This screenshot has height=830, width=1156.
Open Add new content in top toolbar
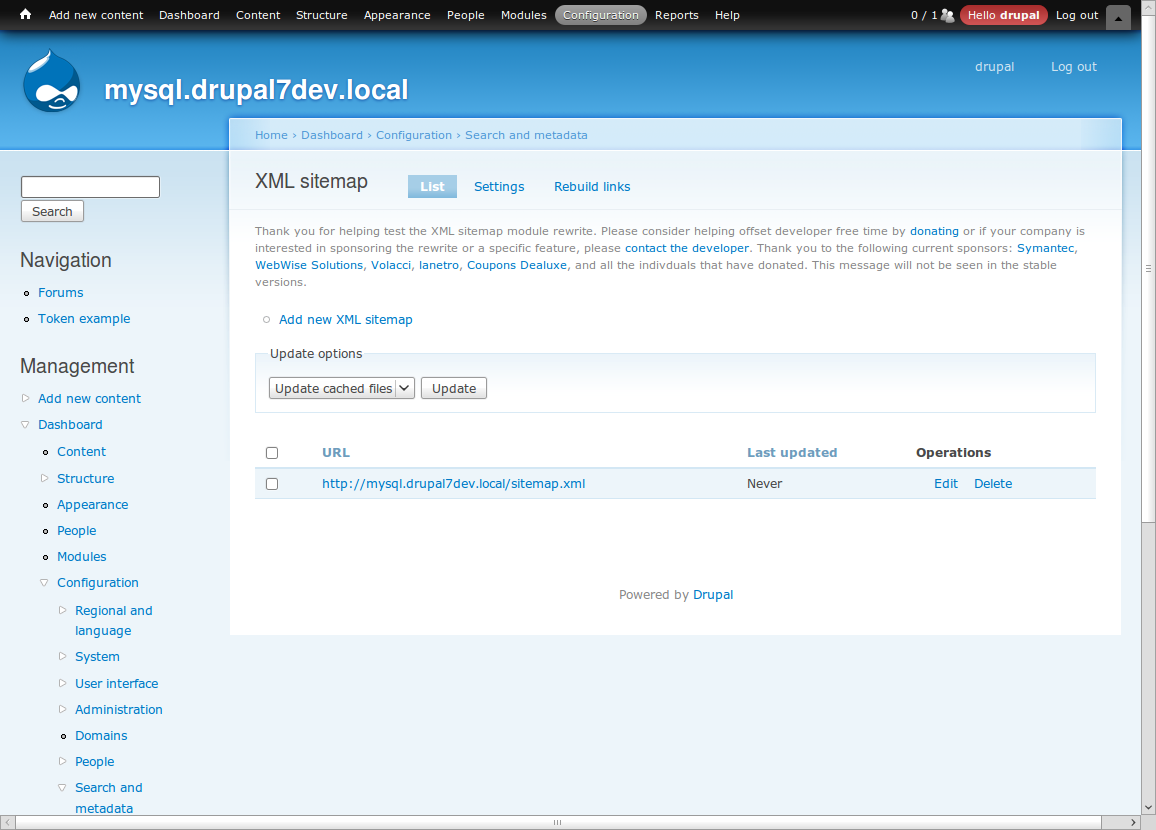coord(96,15)
